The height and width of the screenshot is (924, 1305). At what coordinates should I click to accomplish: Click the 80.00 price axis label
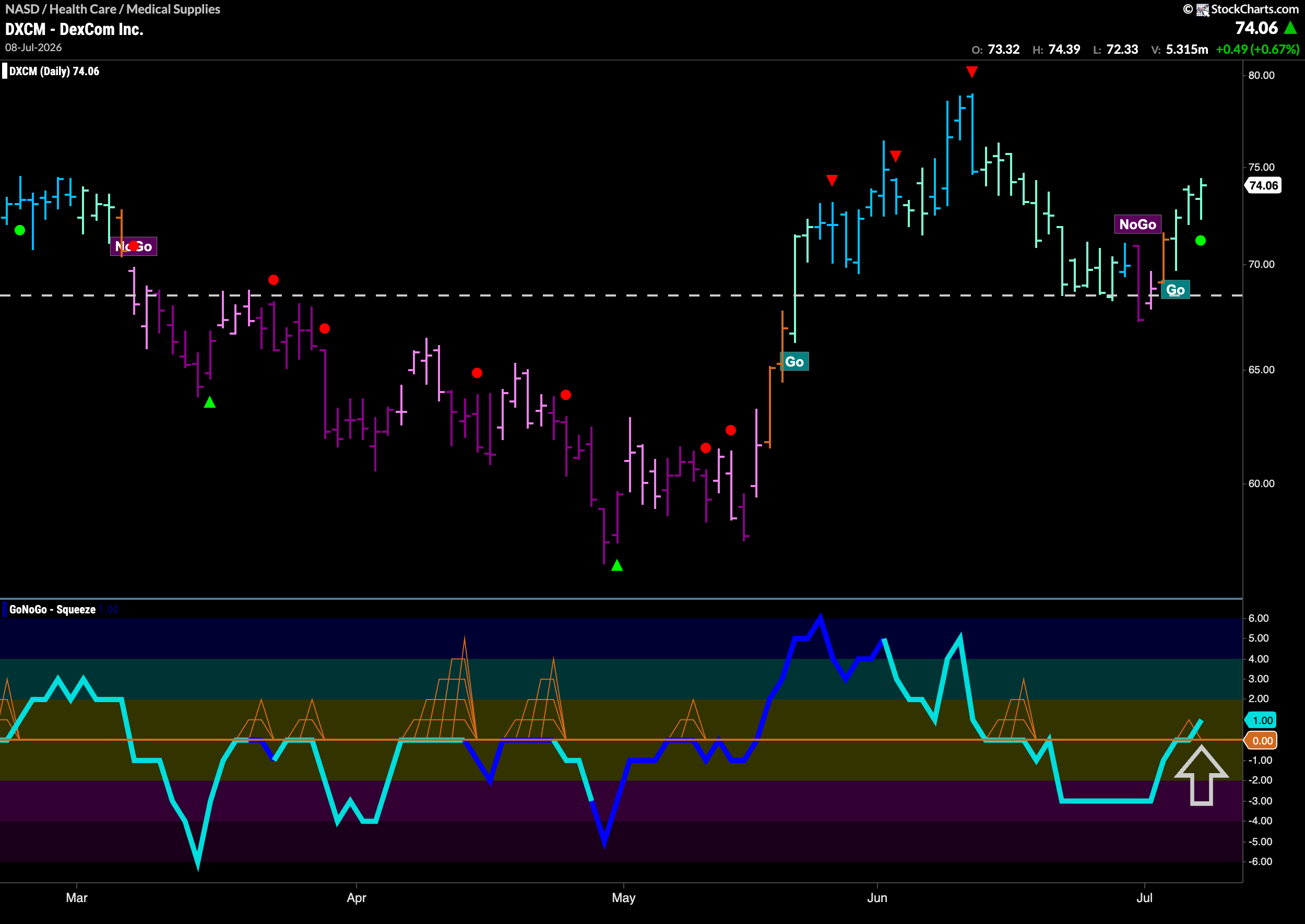1261,76
